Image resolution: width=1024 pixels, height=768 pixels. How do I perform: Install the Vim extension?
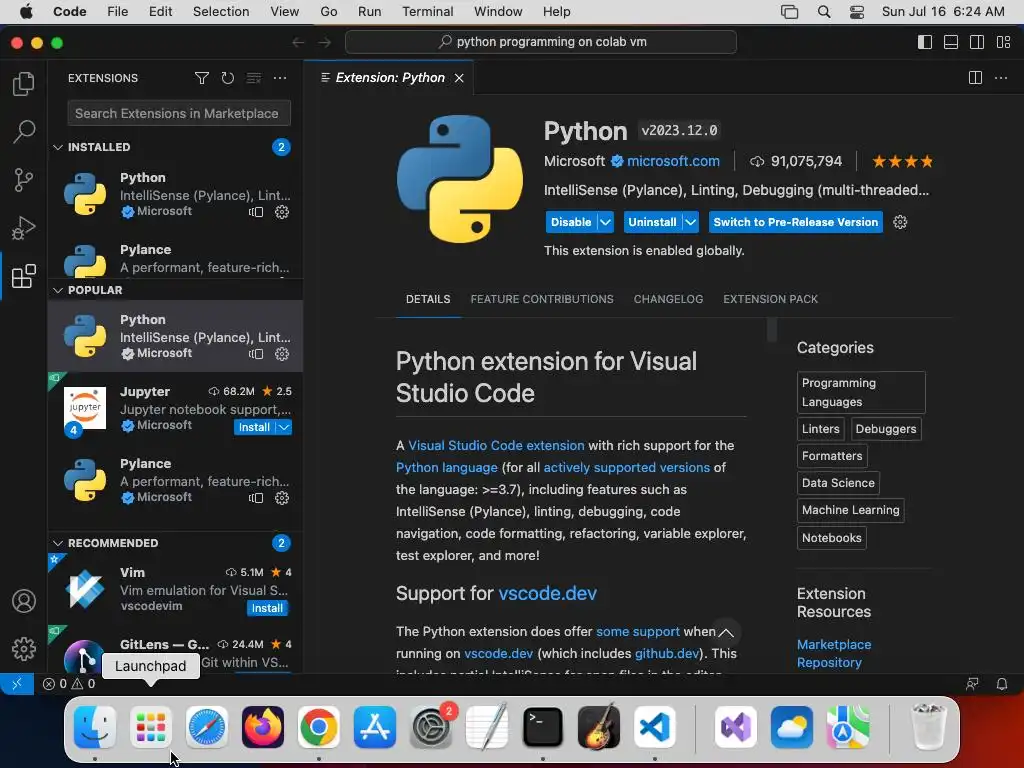click(267, 608)
